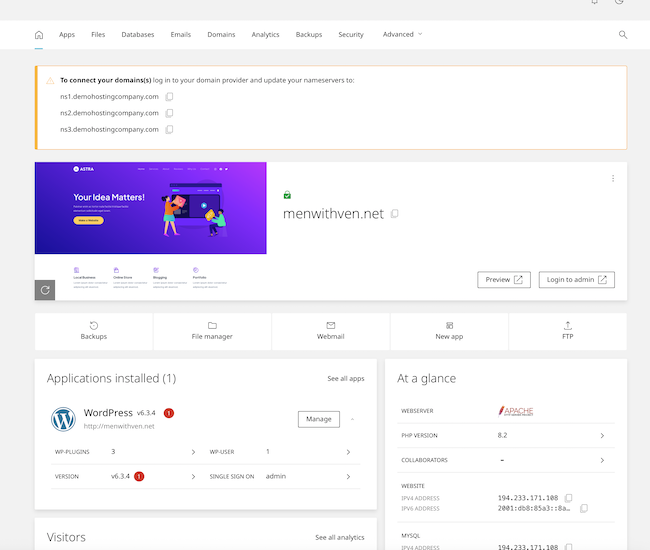The image size is (650, 550).
Task: Copy the website IPv6 address
Action: click(x=584, y=508)
